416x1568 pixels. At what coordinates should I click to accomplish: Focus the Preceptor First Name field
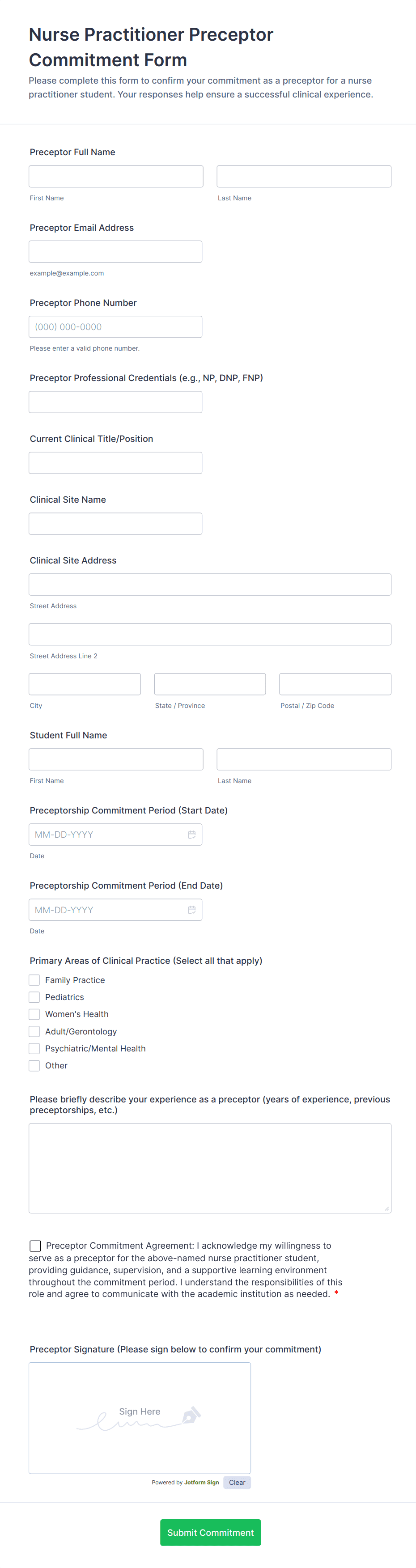(x=116, y=177)
